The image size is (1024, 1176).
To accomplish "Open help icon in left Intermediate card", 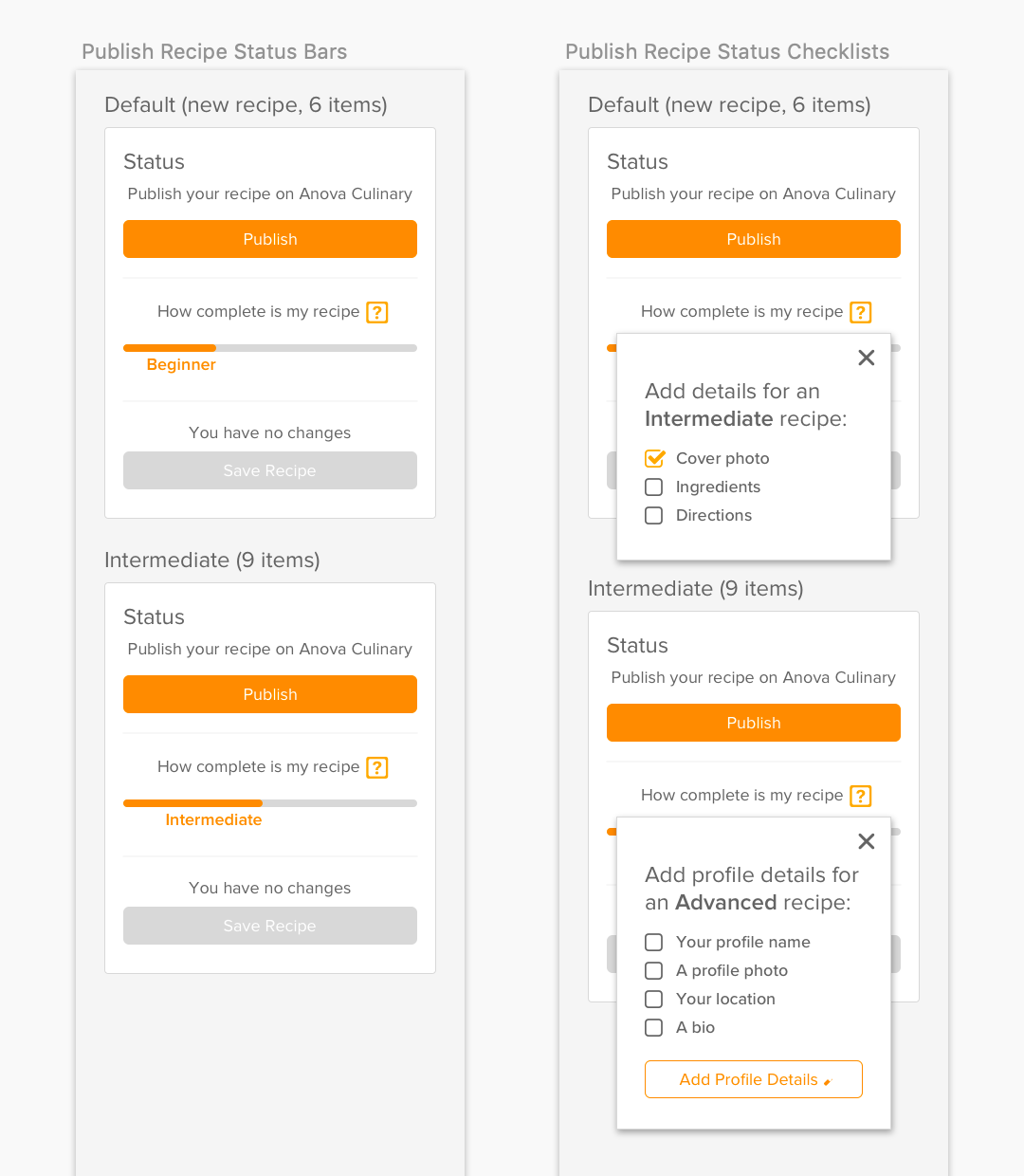I will click(377, 767).
